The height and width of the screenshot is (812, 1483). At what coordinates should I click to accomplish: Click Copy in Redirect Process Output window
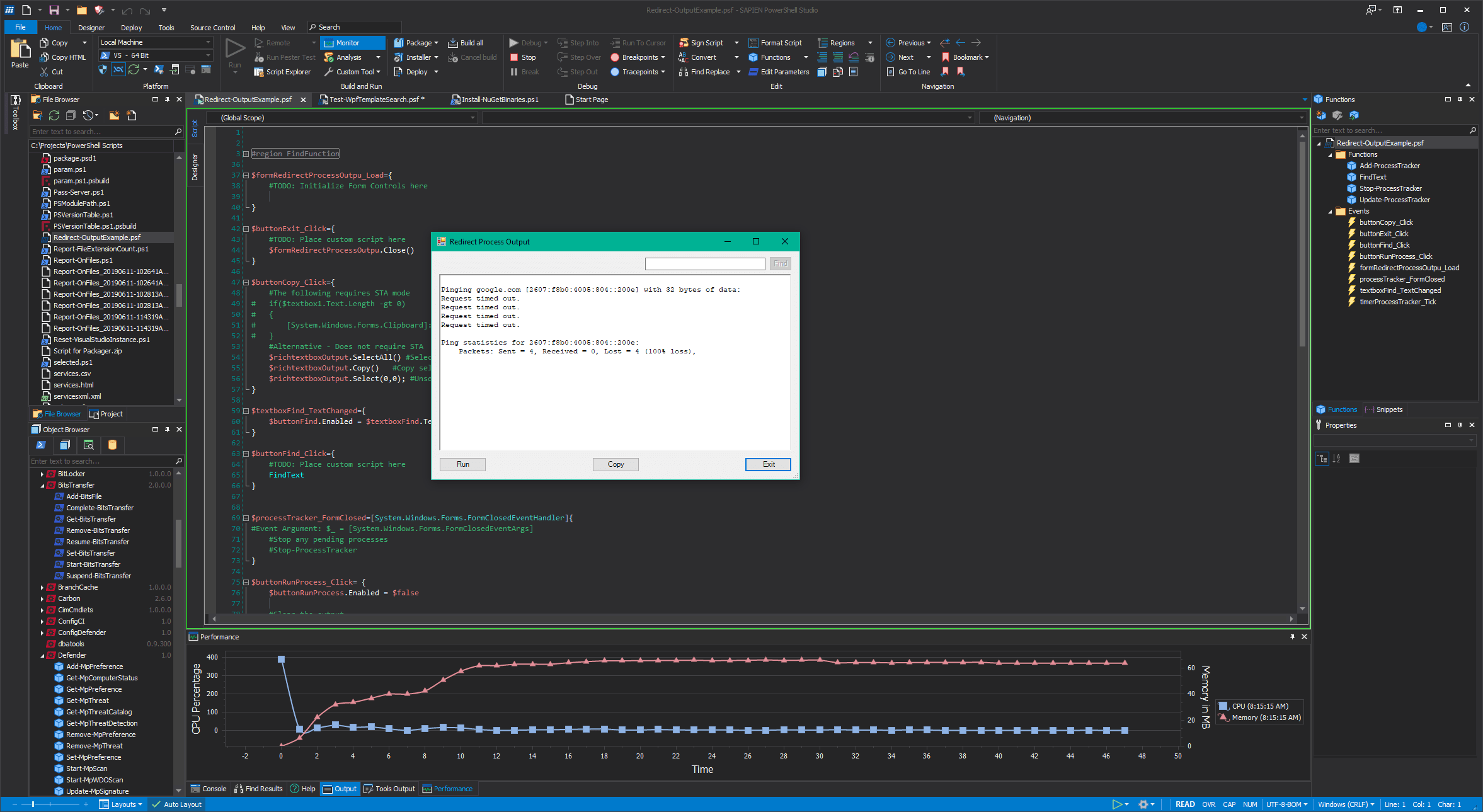[x=616, y=464]
